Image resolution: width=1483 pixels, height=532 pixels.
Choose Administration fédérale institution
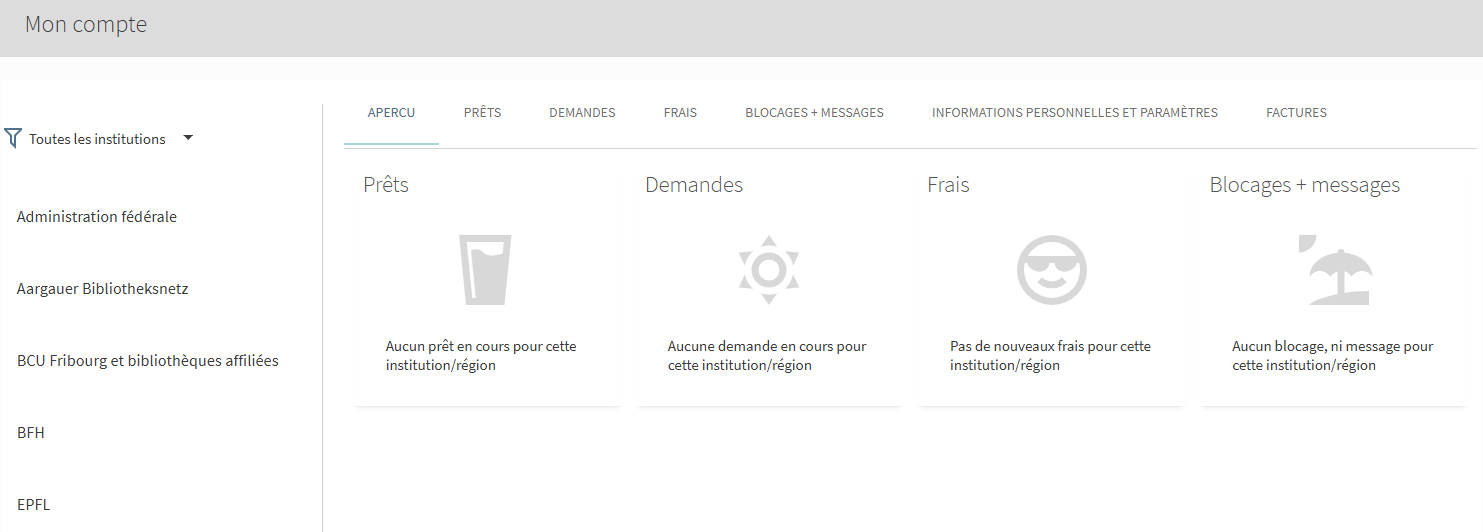97,217
